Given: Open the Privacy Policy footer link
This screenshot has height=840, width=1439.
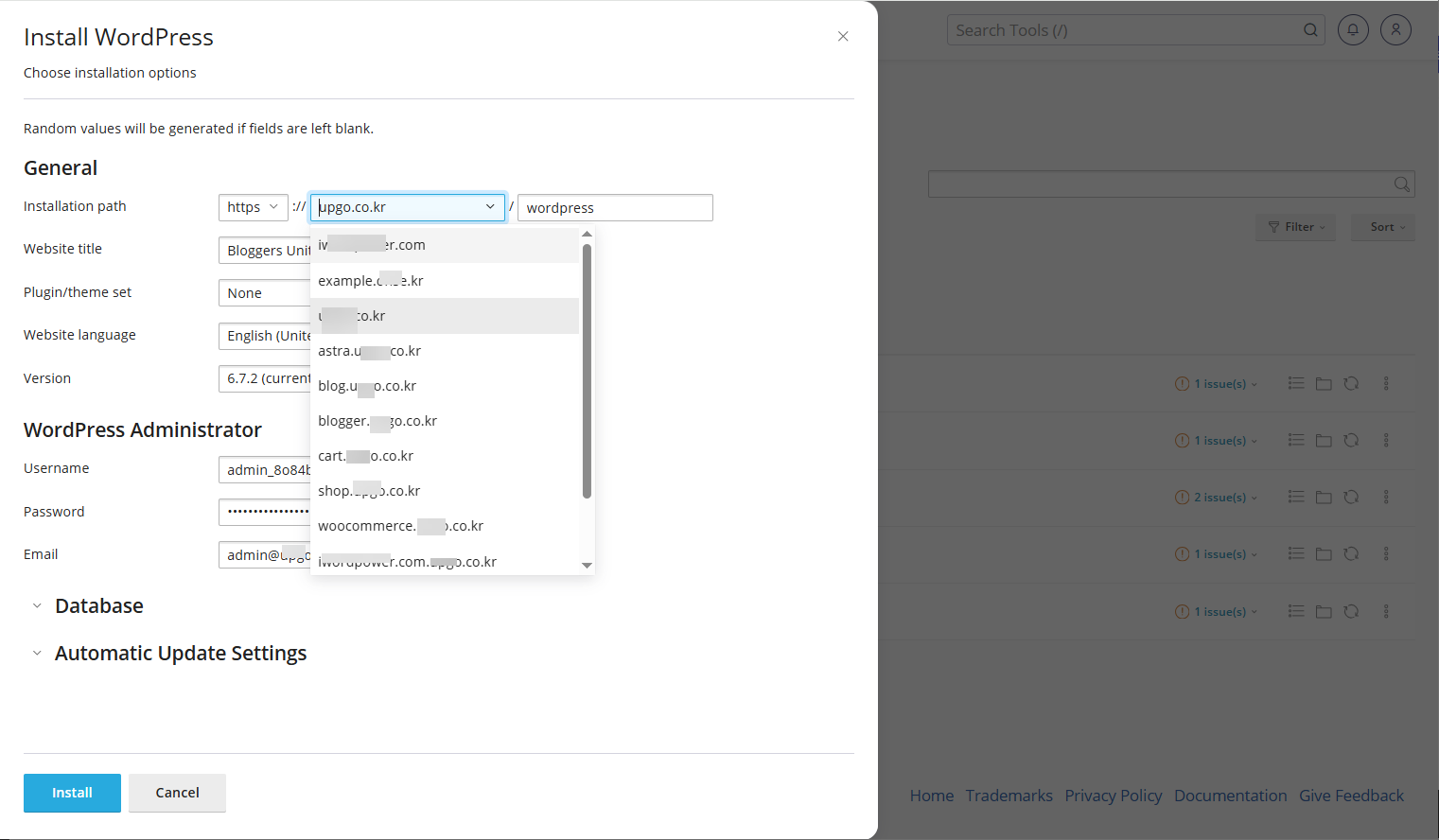Looking at the screenshot, I should point(1114,796).
